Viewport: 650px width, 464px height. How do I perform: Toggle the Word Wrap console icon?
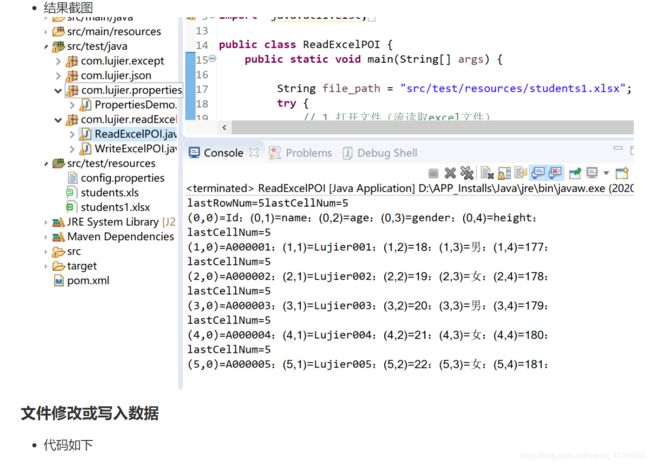[521, 172]
